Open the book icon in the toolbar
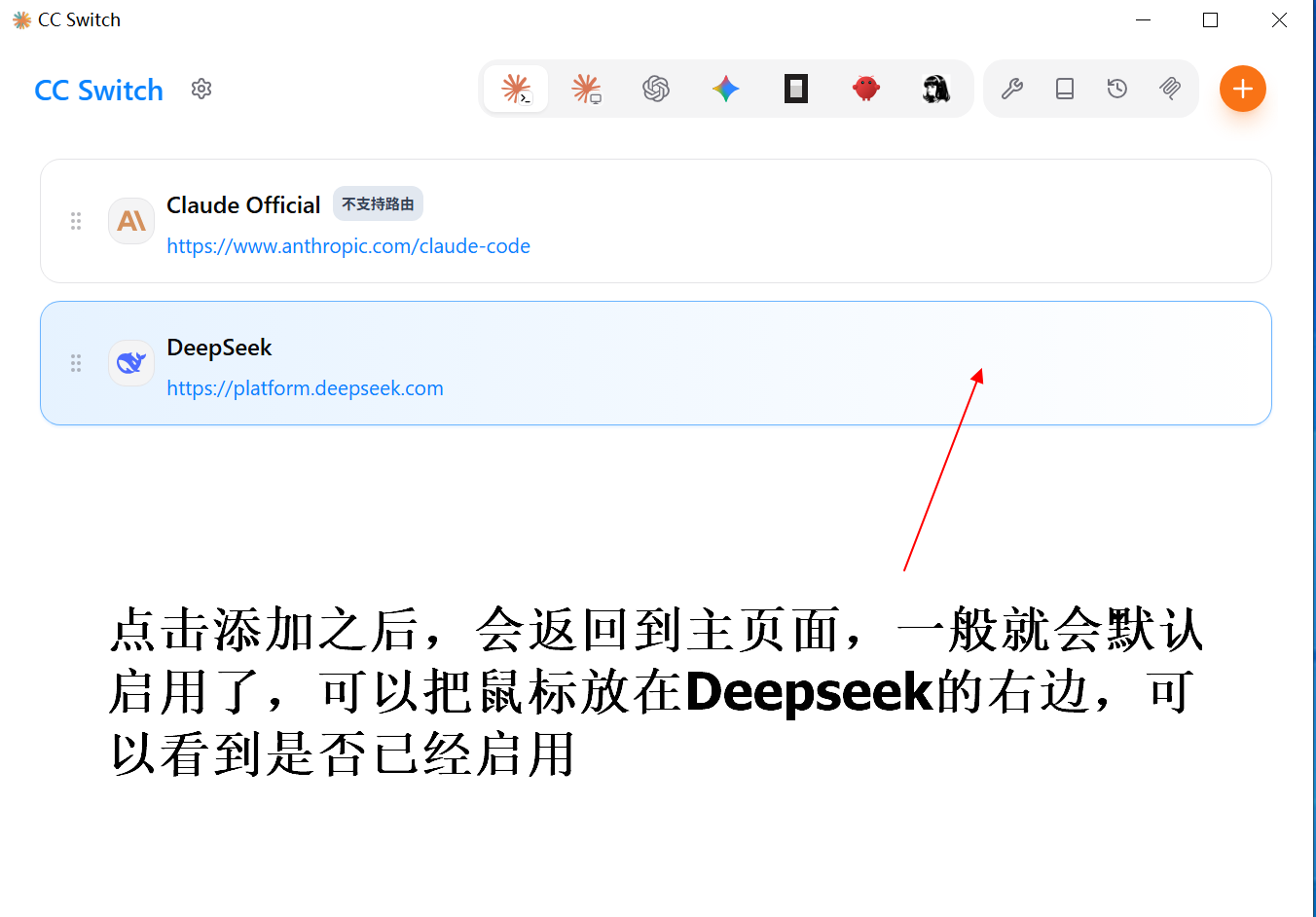Image resolution: width=1316 pixels, height=917 pixels. pos(1065,90)
